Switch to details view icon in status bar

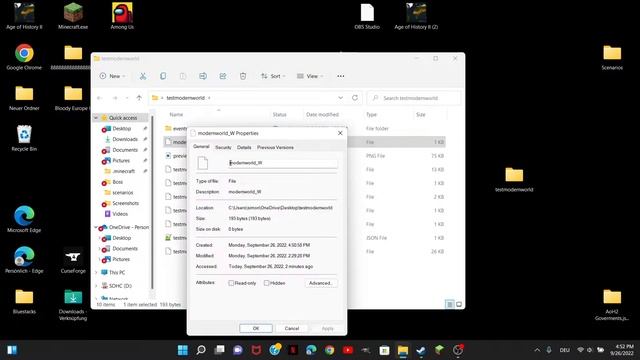point(449,304)
